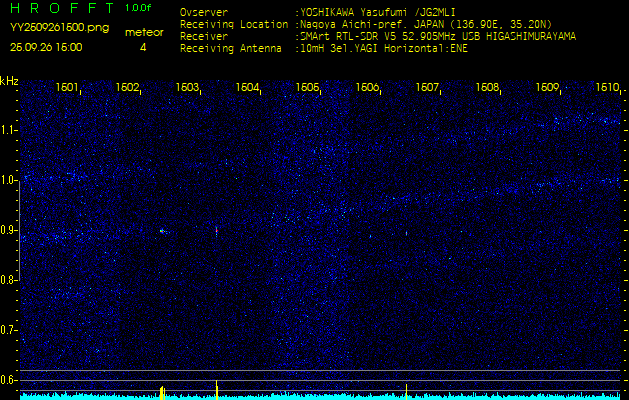Click the Receiving Antenna field label
This screenshot has width=629, height=400.
coord(231,49)
